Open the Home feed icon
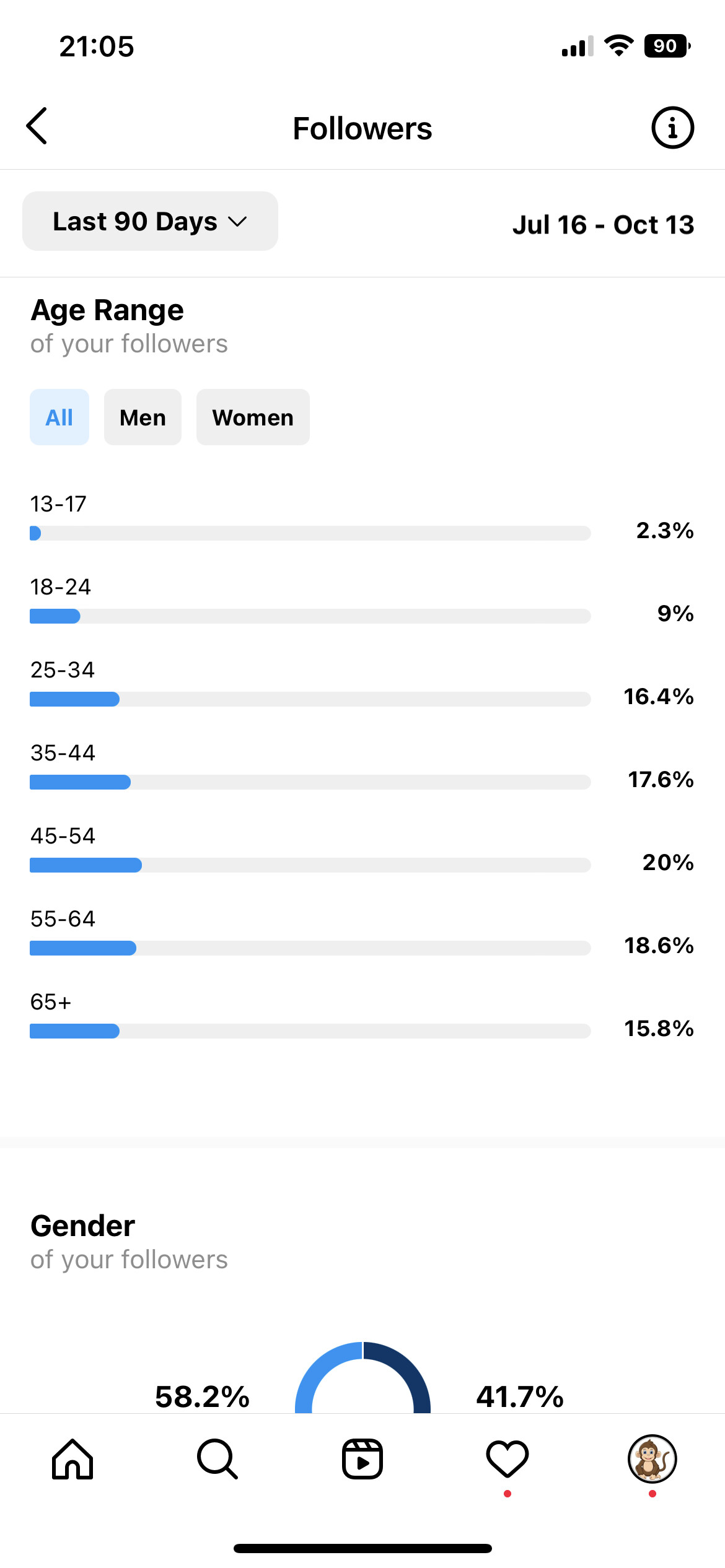This screenshot has height=1568, width=725. pos(72,1459)
